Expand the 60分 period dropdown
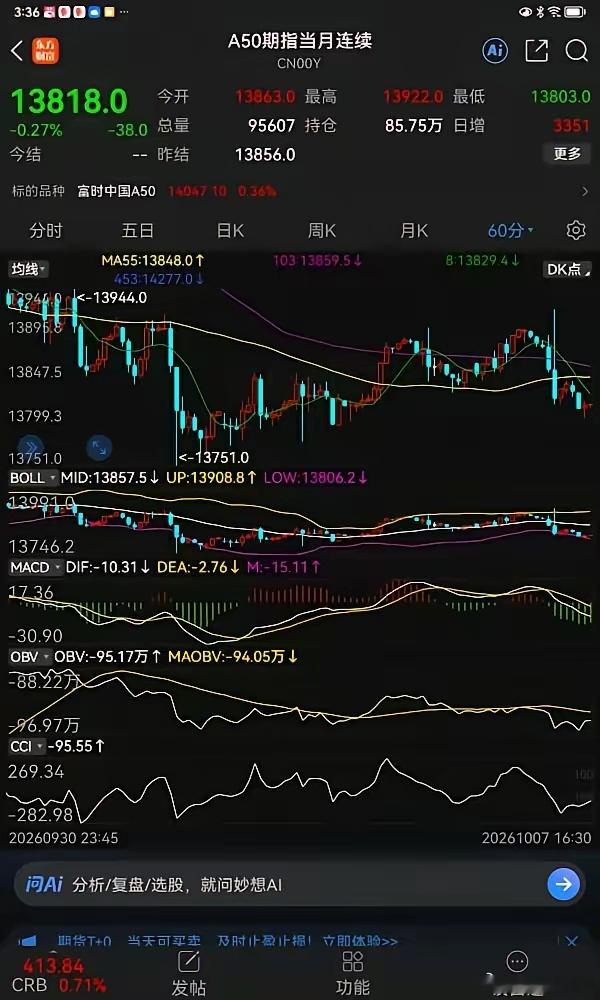This screenshot has width=600, height=1000. (x=511, y=230)
